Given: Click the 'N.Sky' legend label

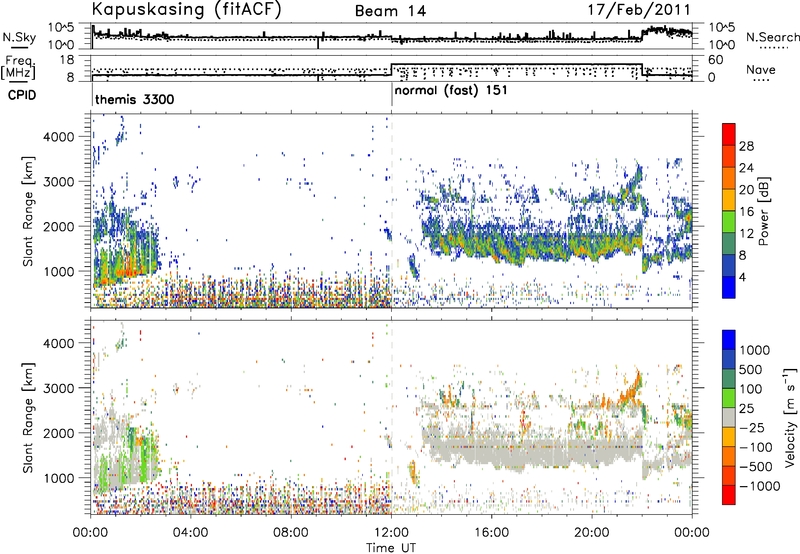Looking at the screenshot, I should click(x=19, y=37).
